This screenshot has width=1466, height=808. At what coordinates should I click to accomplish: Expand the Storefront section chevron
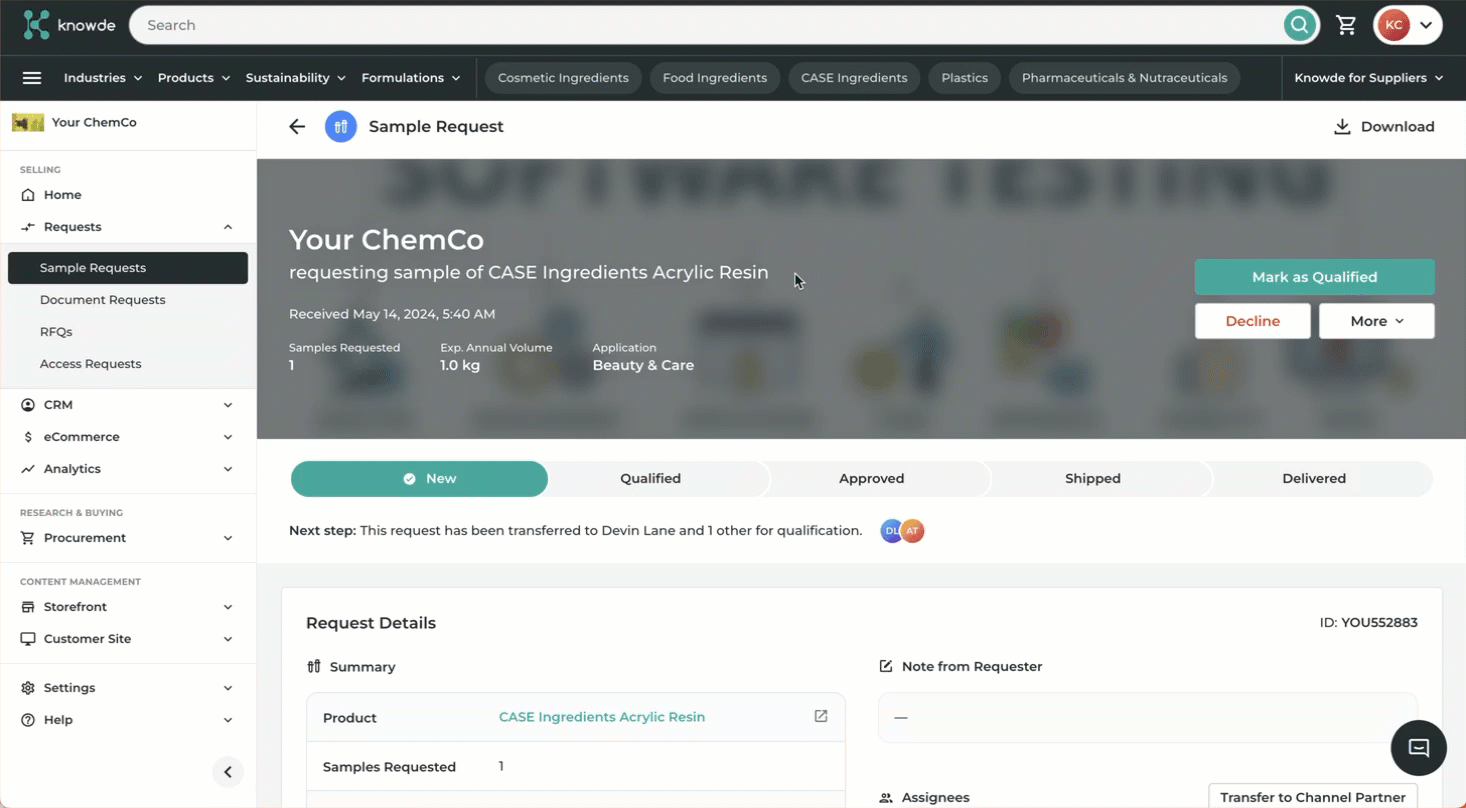click(228, 607)
